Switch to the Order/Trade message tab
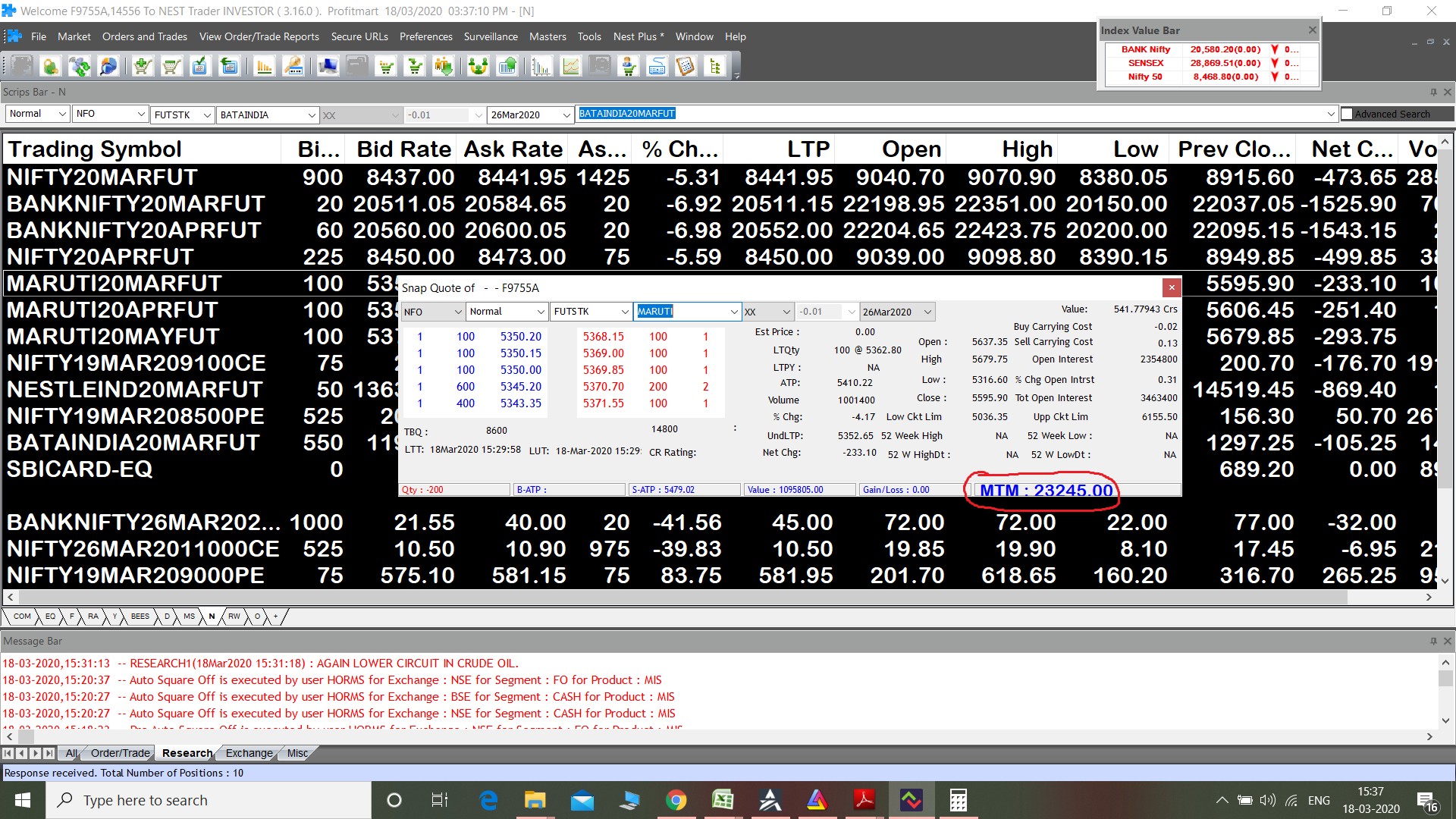This screenshot has height=819, width=1456. pos(120,753)
